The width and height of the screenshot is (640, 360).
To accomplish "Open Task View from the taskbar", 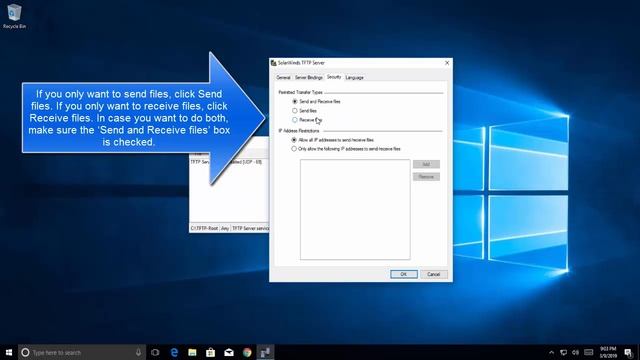I will 155,352.
